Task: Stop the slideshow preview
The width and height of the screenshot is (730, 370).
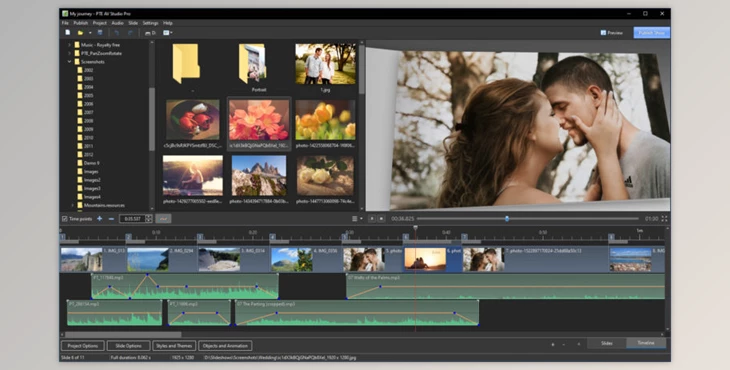Action: coord(381,218)
